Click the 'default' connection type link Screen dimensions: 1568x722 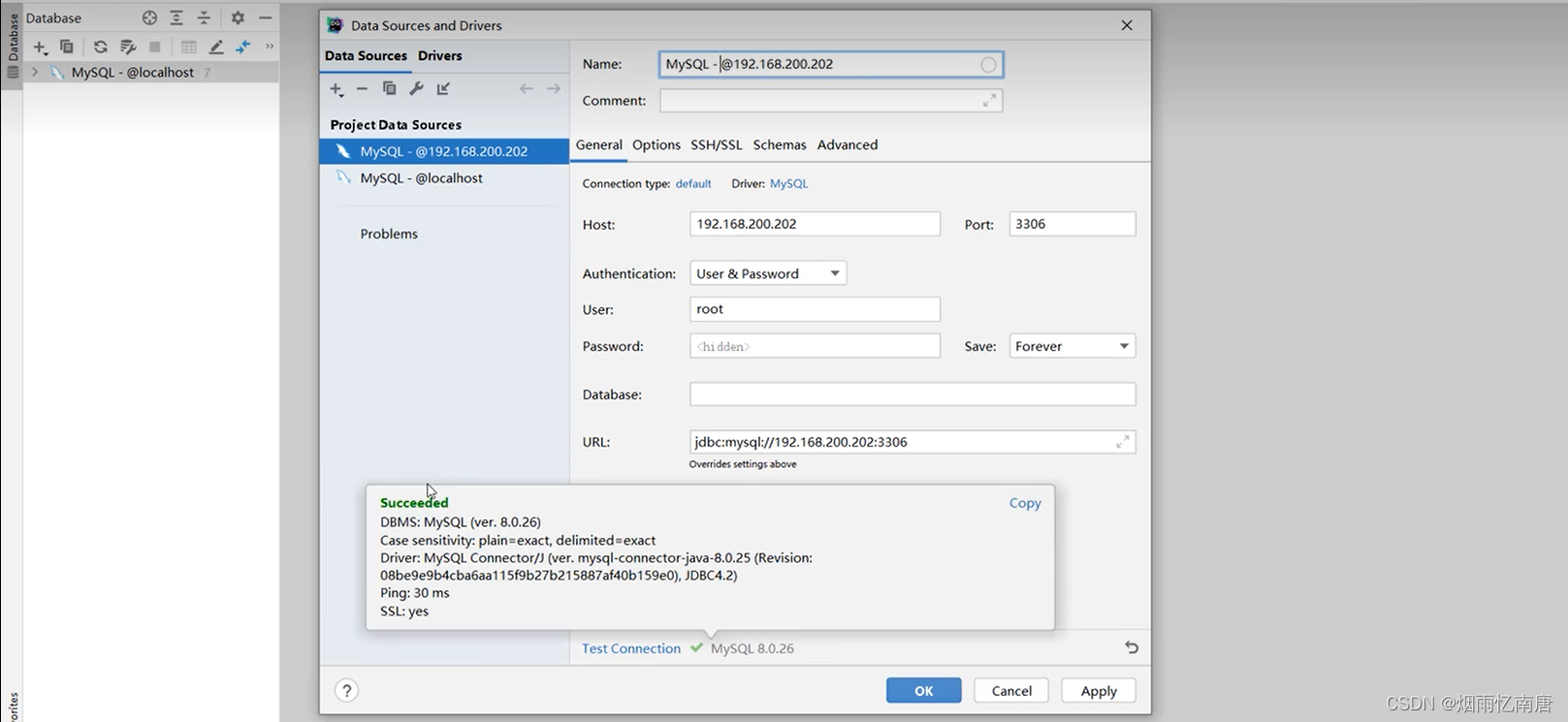coord(693,184)
